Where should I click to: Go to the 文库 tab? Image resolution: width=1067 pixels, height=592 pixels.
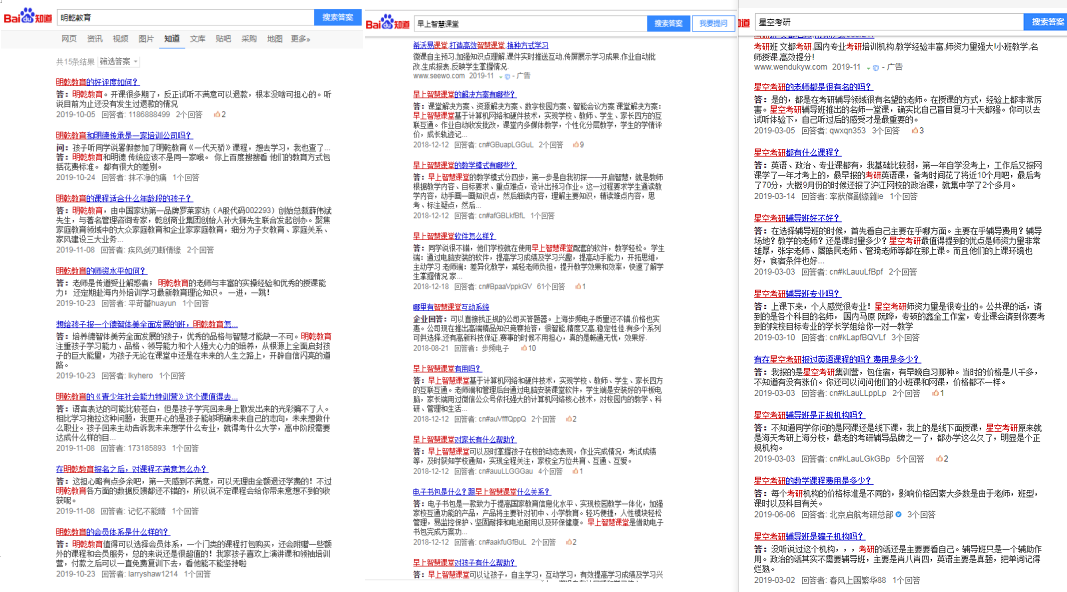click(x=197, y=39)
